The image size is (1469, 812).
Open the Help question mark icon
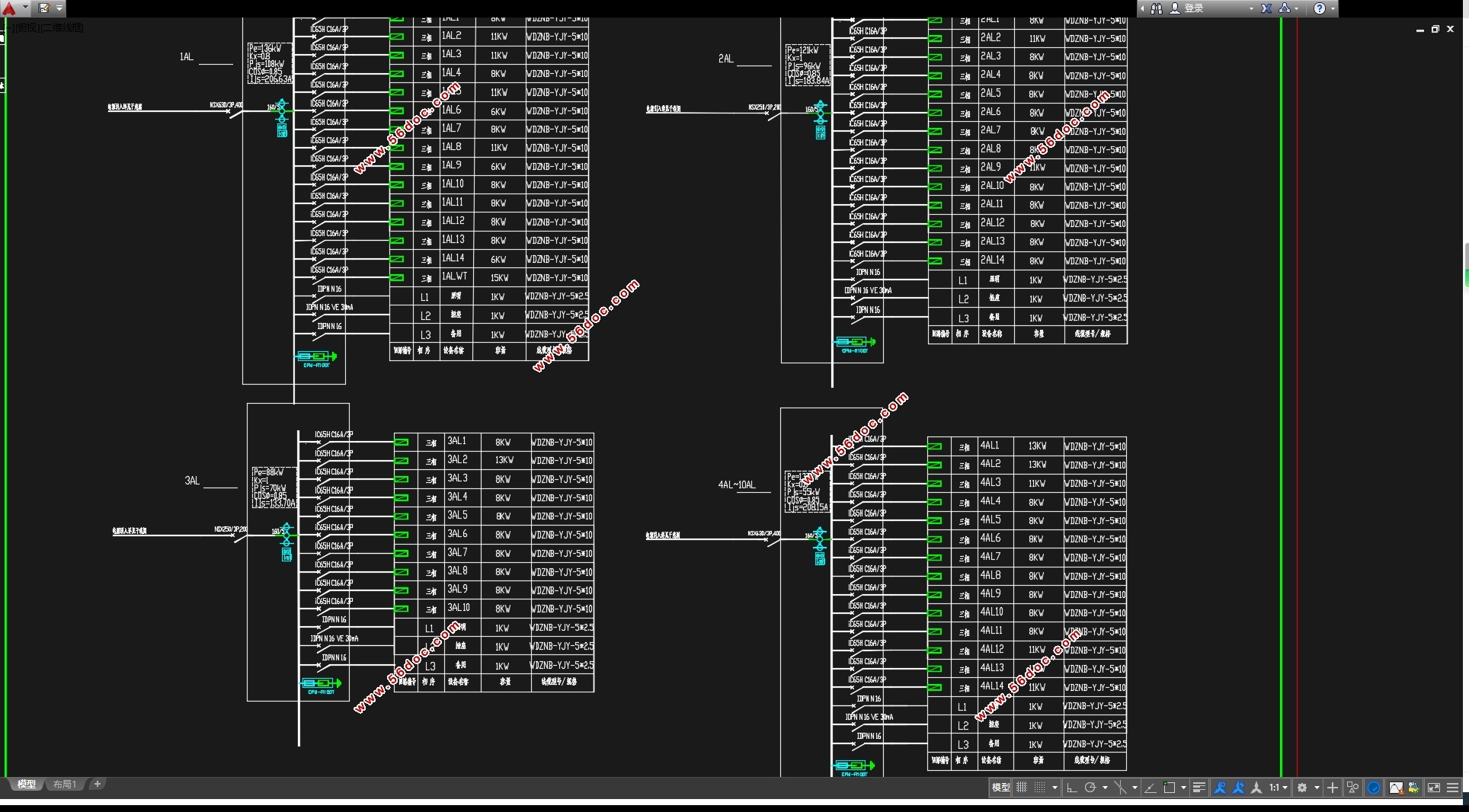click(1320, 8)
